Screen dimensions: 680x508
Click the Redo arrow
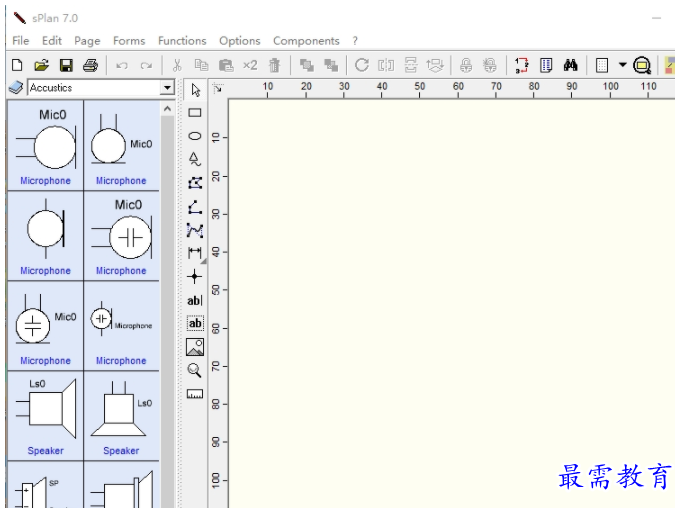click(x=146, y=66)
